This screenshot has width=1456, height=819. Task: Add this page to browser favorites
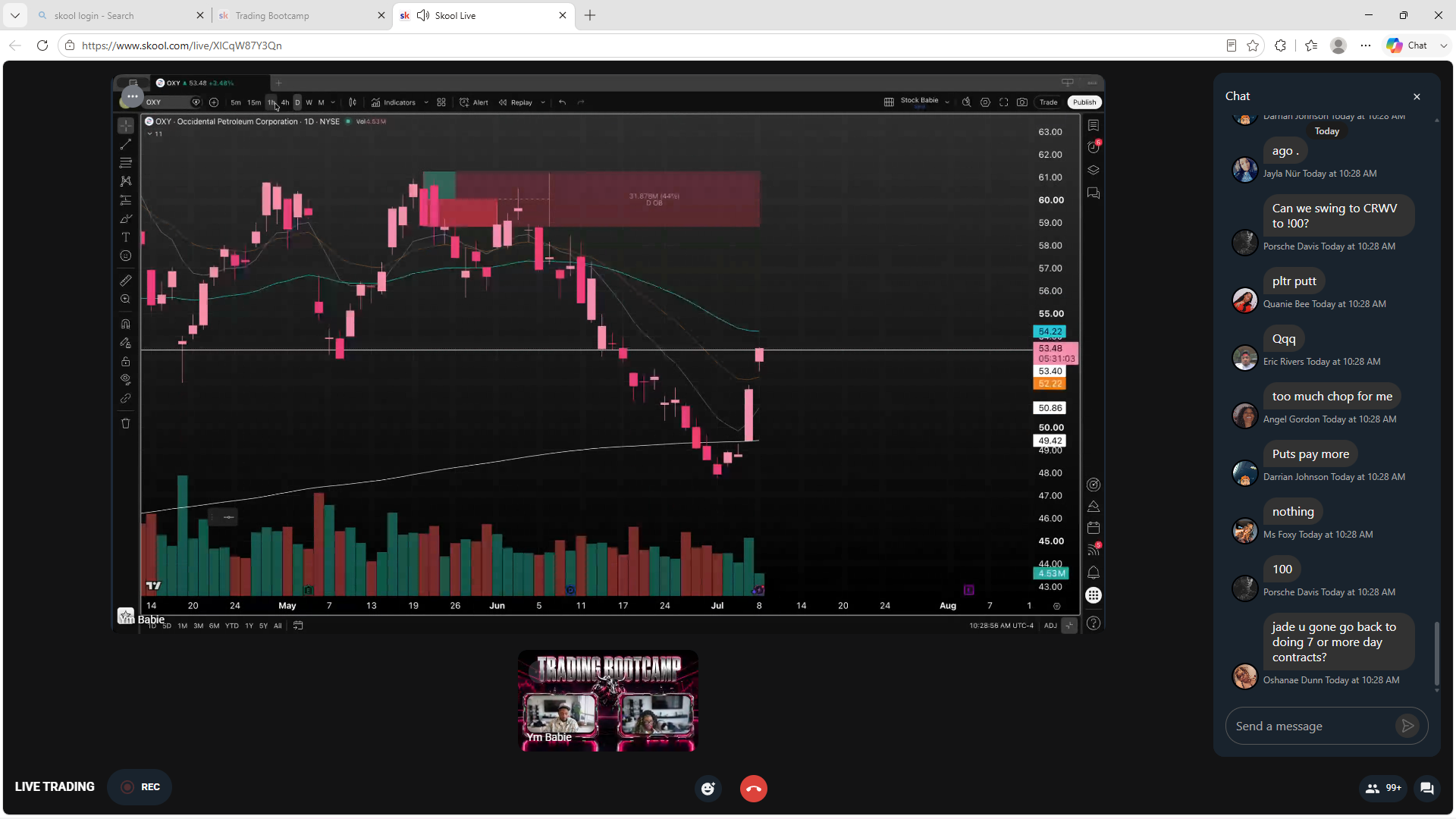point(1253,45)
